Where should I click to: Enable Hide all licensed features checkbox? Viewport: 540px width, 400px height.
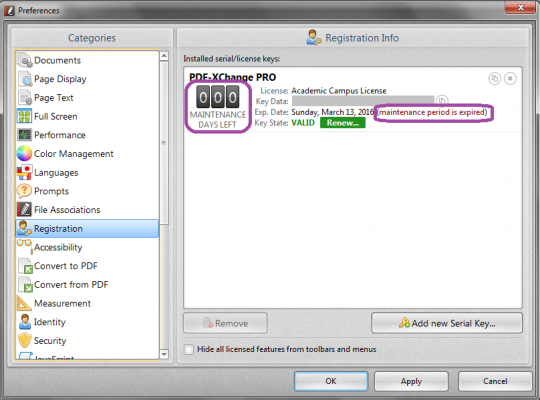click(x=189, y=349)
